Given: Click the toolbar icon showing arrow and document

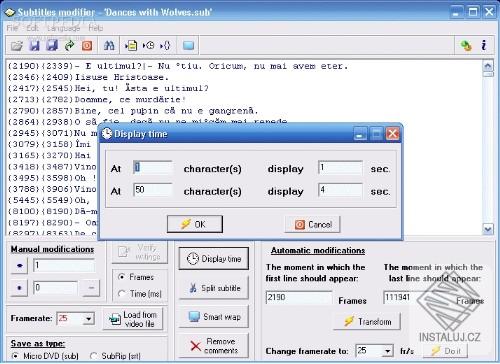Looking at the screenshot, I should click(x=131, y=45).
